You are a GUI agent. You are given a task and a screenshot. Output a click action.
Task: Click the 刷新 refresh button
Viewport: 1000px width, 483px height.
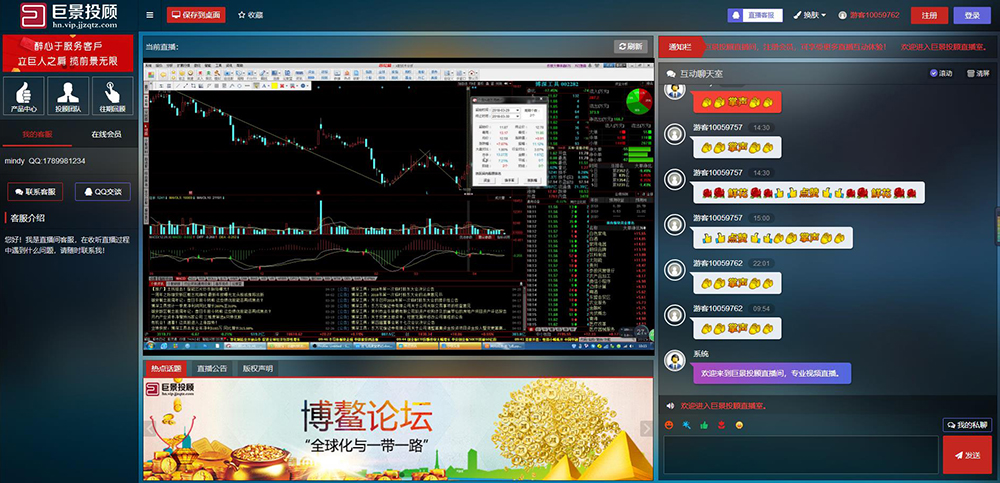tap(631, 47)
